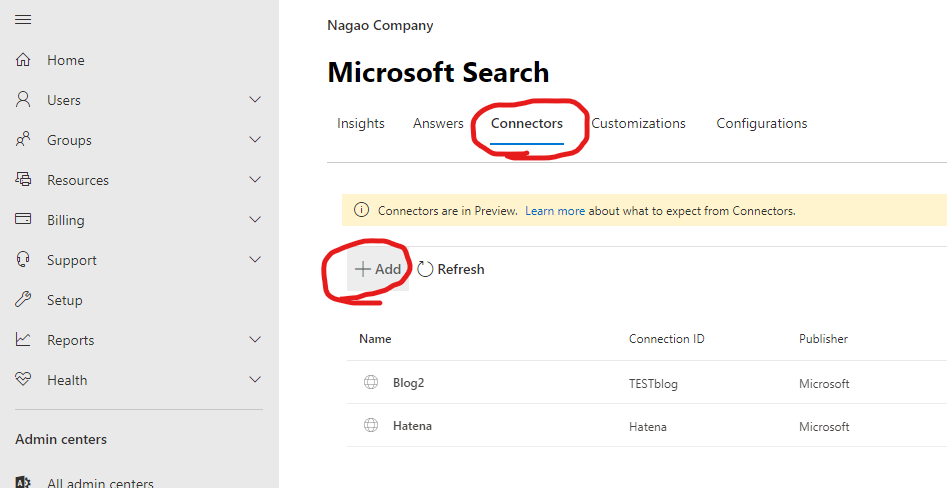947x488 pixels.
Task: Click the Reports chart icon
Action: point(23,340)
